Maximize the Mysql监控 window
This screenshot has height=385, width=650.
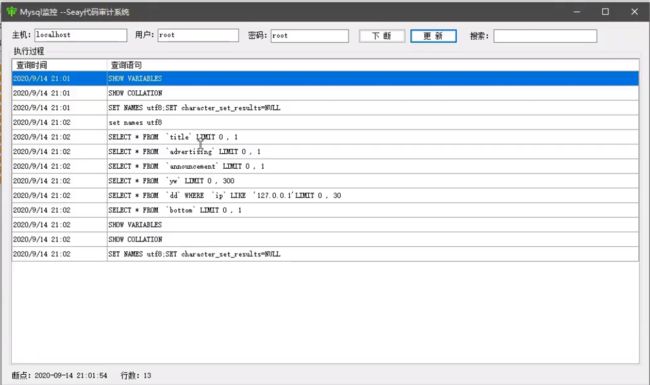pyautogui.click(x=605, y=12)
